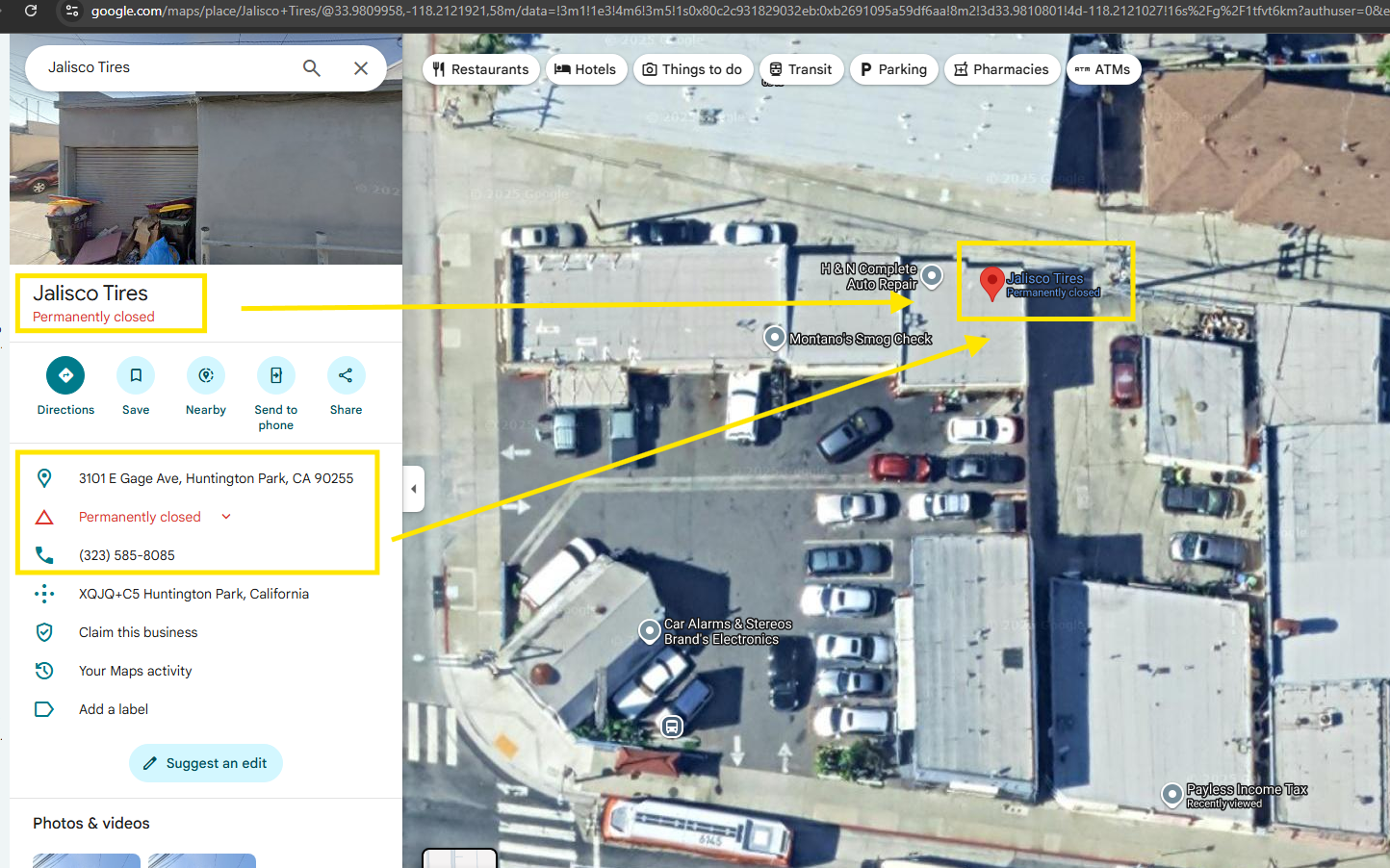Open Nearby search icon

point(206,375)
